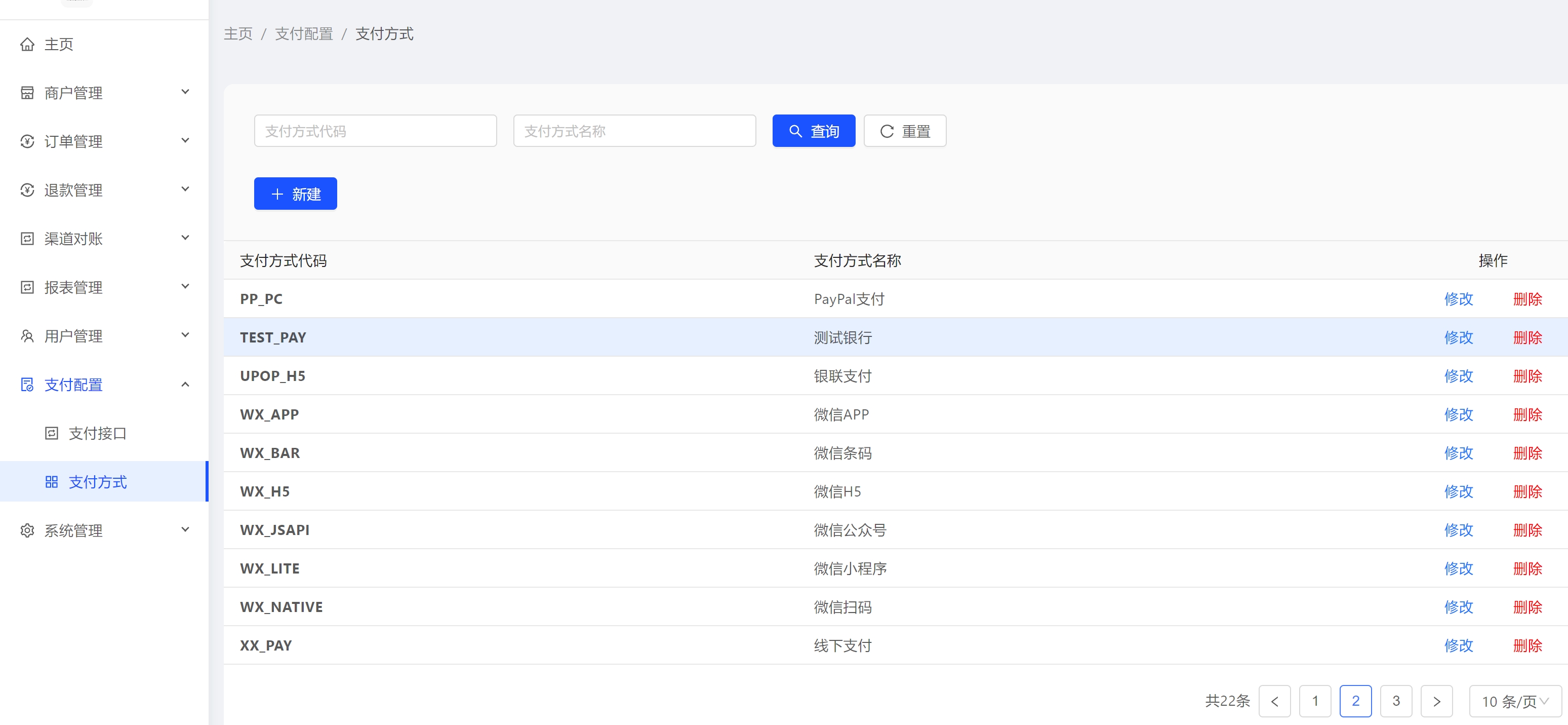Expand the 报表管理 chevron
The image size is (1568, 725).
tap(186, 286)
